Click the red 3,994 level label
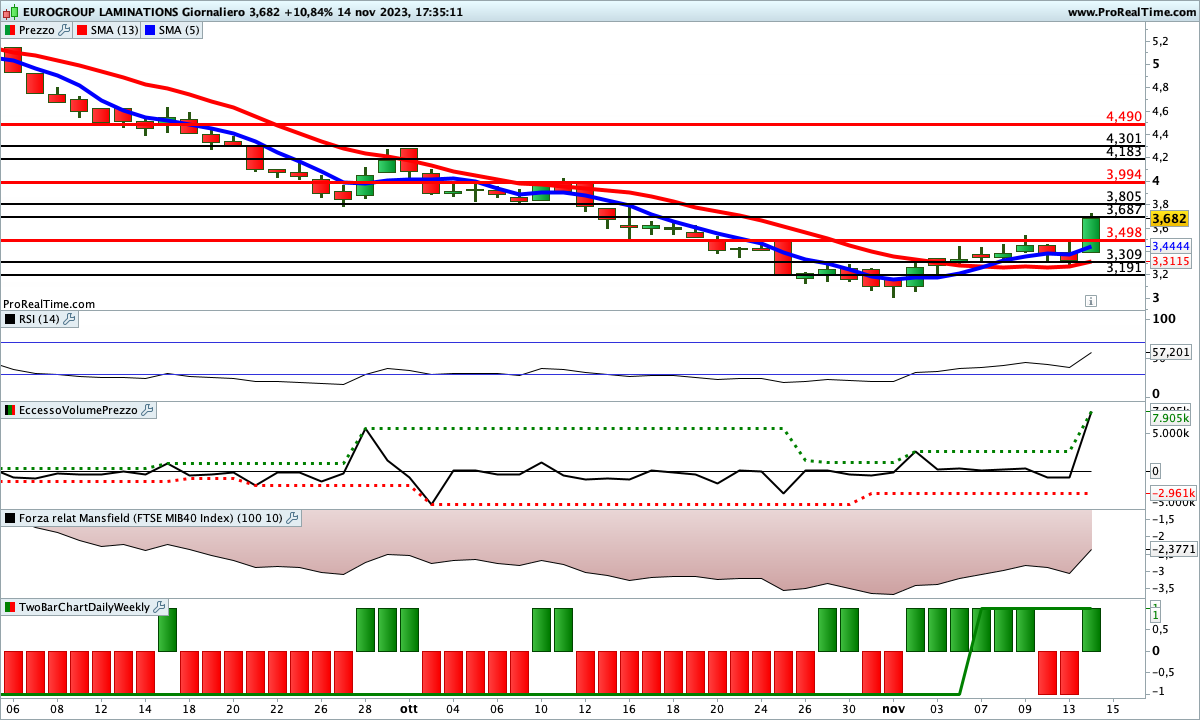The height and width of the screenshot is (720, 1200). tap(1124, 174)
